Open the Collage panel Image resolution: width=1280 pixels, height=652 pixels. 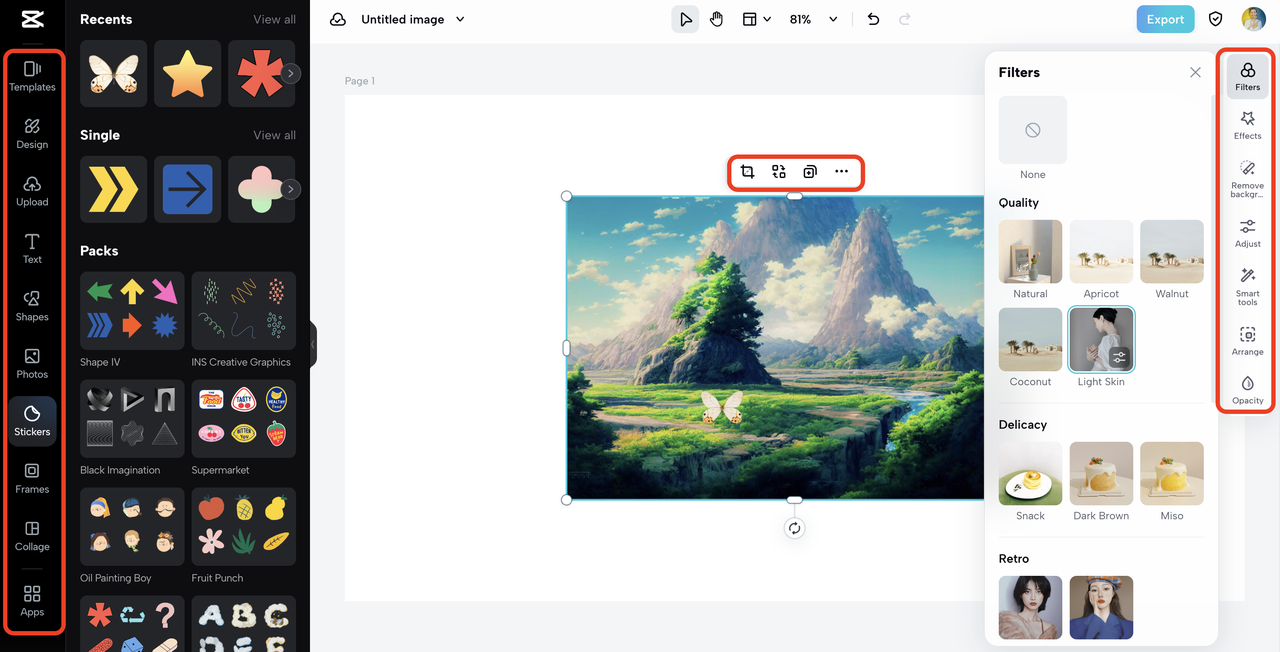(x=32, y=536)
